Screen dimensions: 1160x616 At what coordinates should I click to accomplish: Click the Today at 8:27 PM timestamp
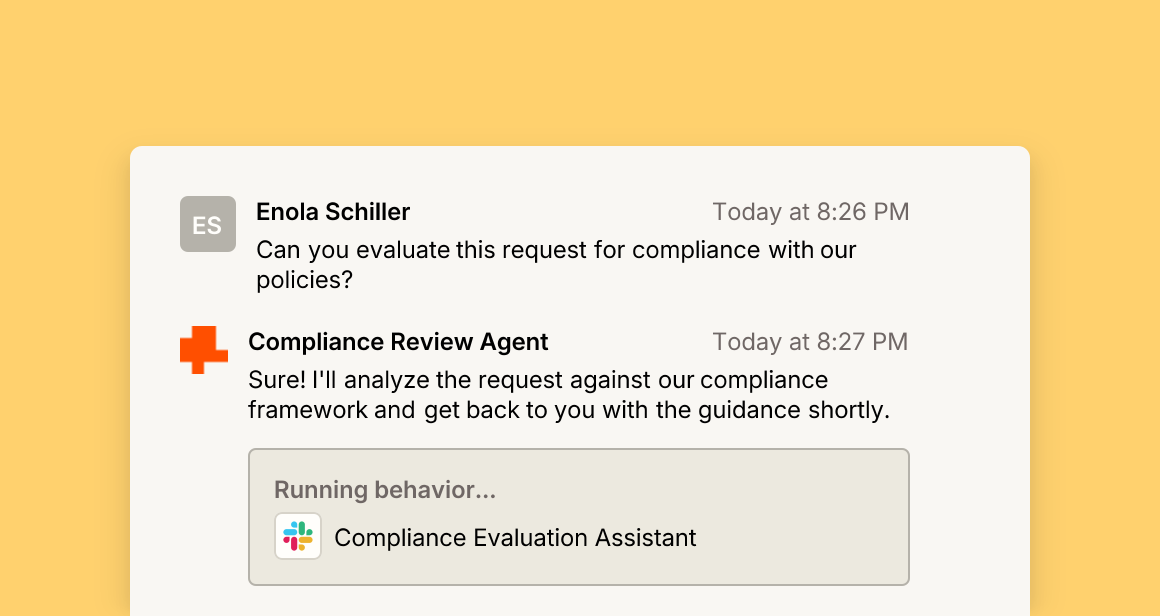click(x=811, y=342)
